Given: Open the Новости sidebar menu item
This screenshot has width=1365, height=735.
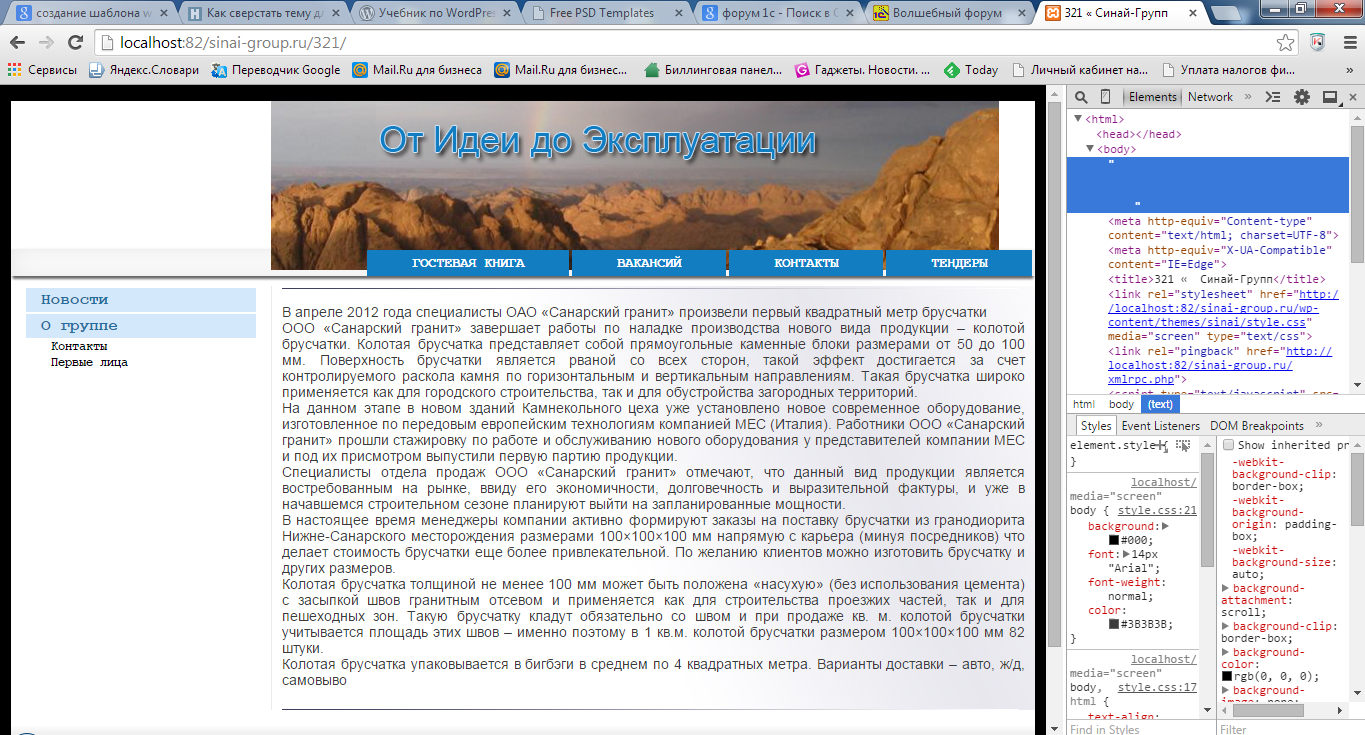Looking at the screenshot, I should (x=141, y=300).
